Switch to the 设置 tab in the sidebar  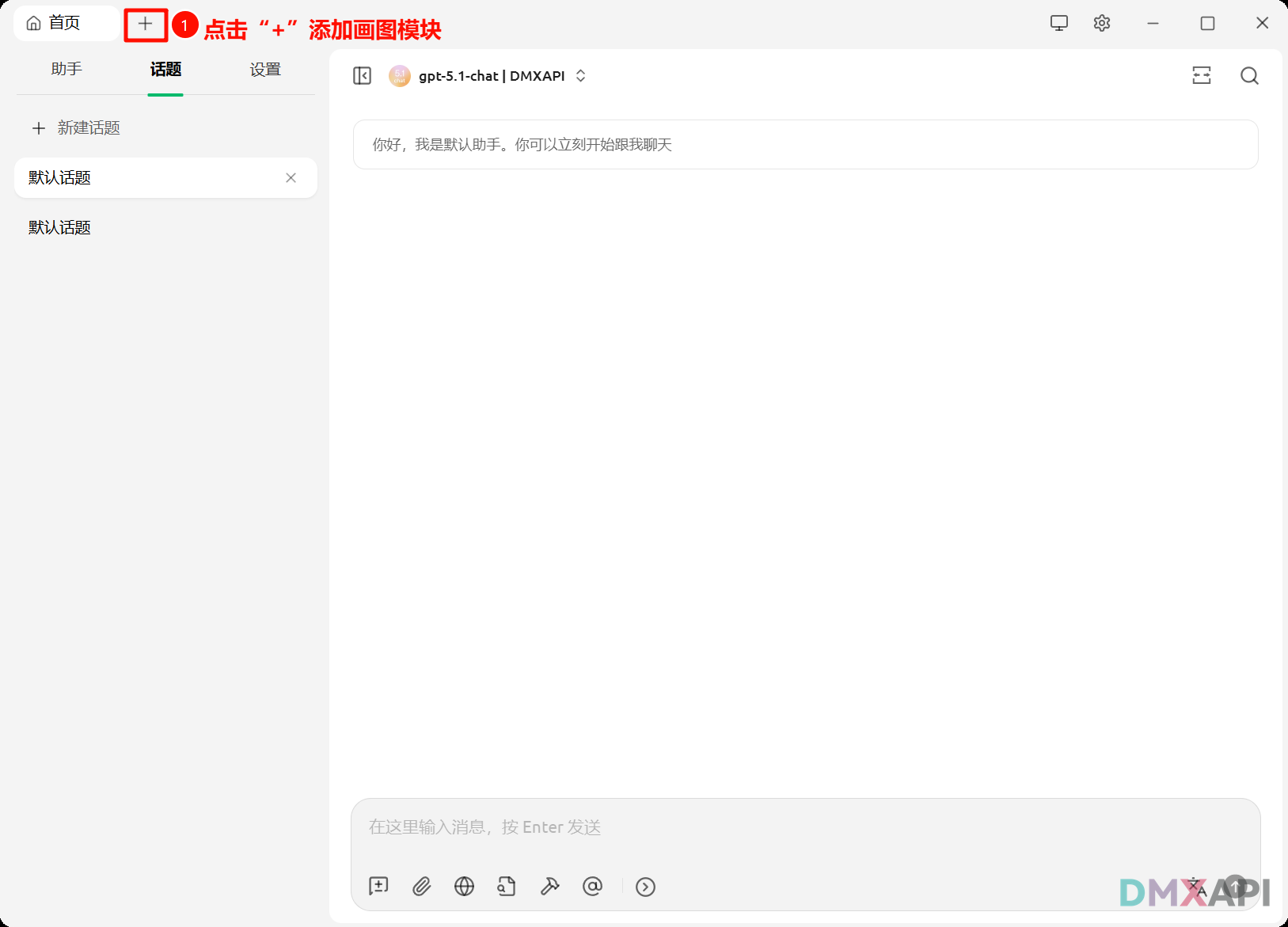(265, 70)
